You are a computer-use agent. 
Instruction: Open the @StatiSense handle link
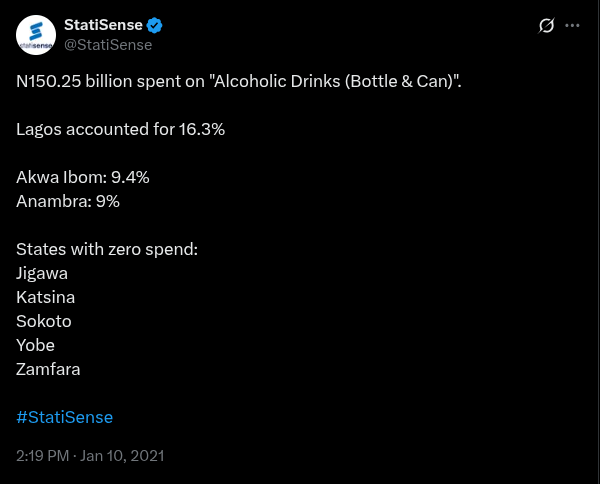pyautogui.click(x=108, y=44)
